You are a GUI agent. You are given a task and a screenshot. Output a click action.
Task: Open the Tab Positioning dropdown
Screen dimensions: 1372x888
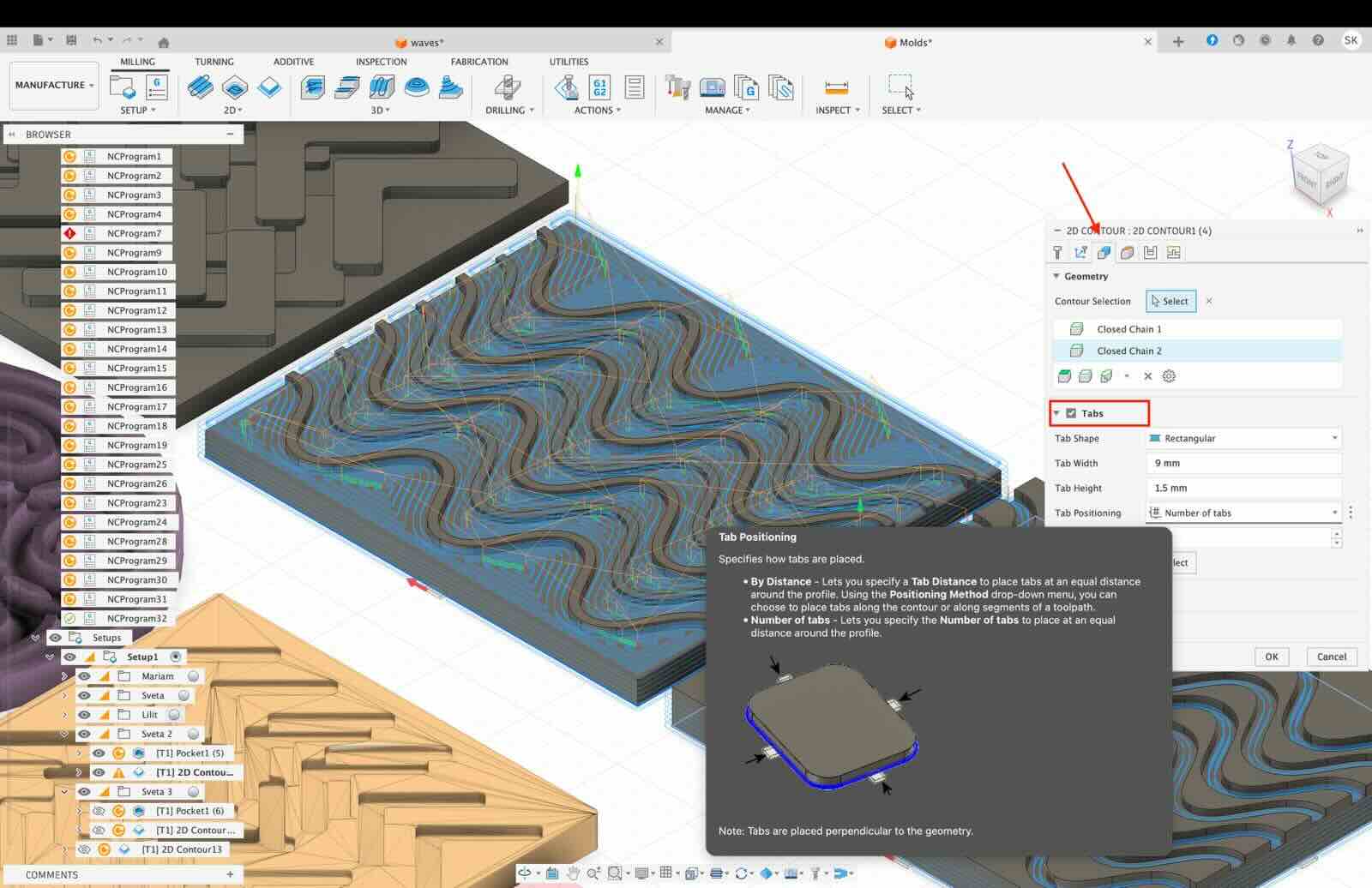tap(1243, 513)
